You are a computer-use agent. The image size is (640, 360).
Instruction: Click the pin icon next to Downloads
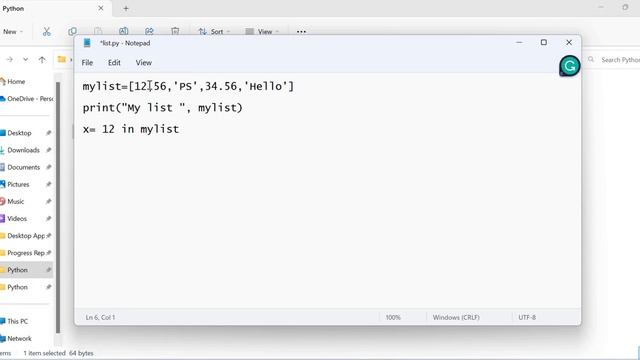pyautogui.click(x=49, y=150)
